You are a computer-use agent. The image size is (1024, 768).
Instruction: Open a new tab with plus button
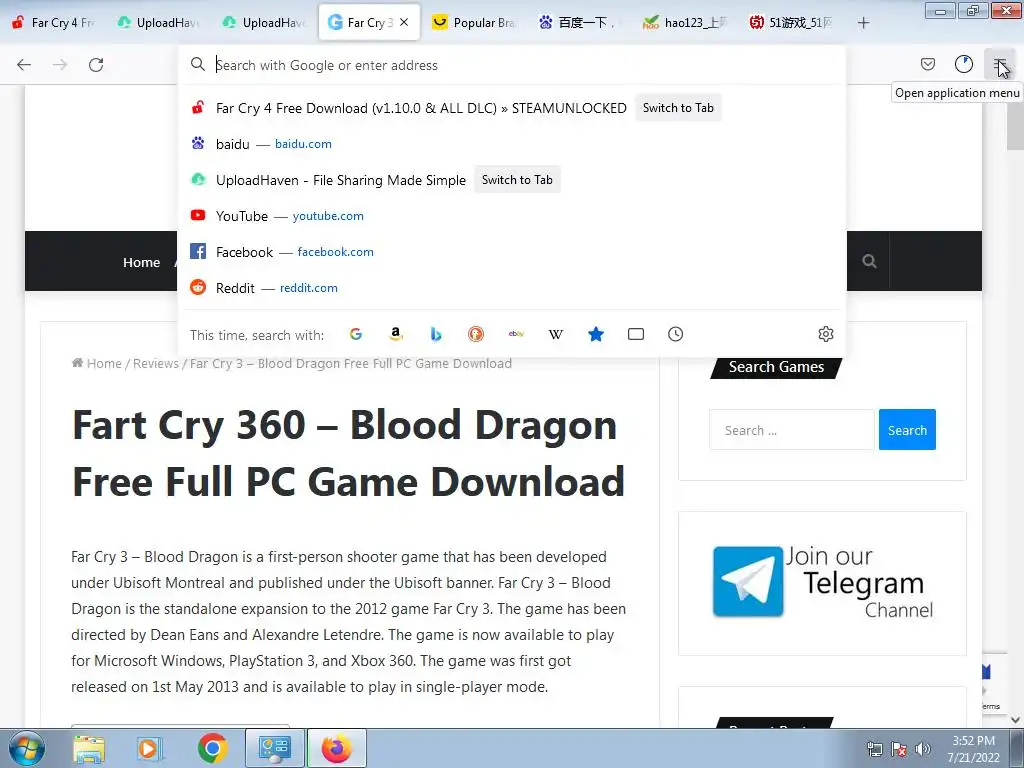863,23
